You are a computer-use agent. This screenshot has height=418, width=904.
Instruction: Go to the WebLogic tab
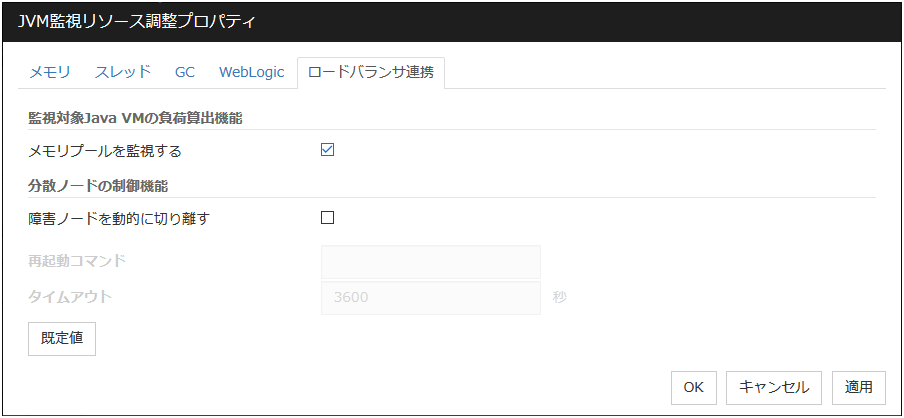tap(252, 72)
